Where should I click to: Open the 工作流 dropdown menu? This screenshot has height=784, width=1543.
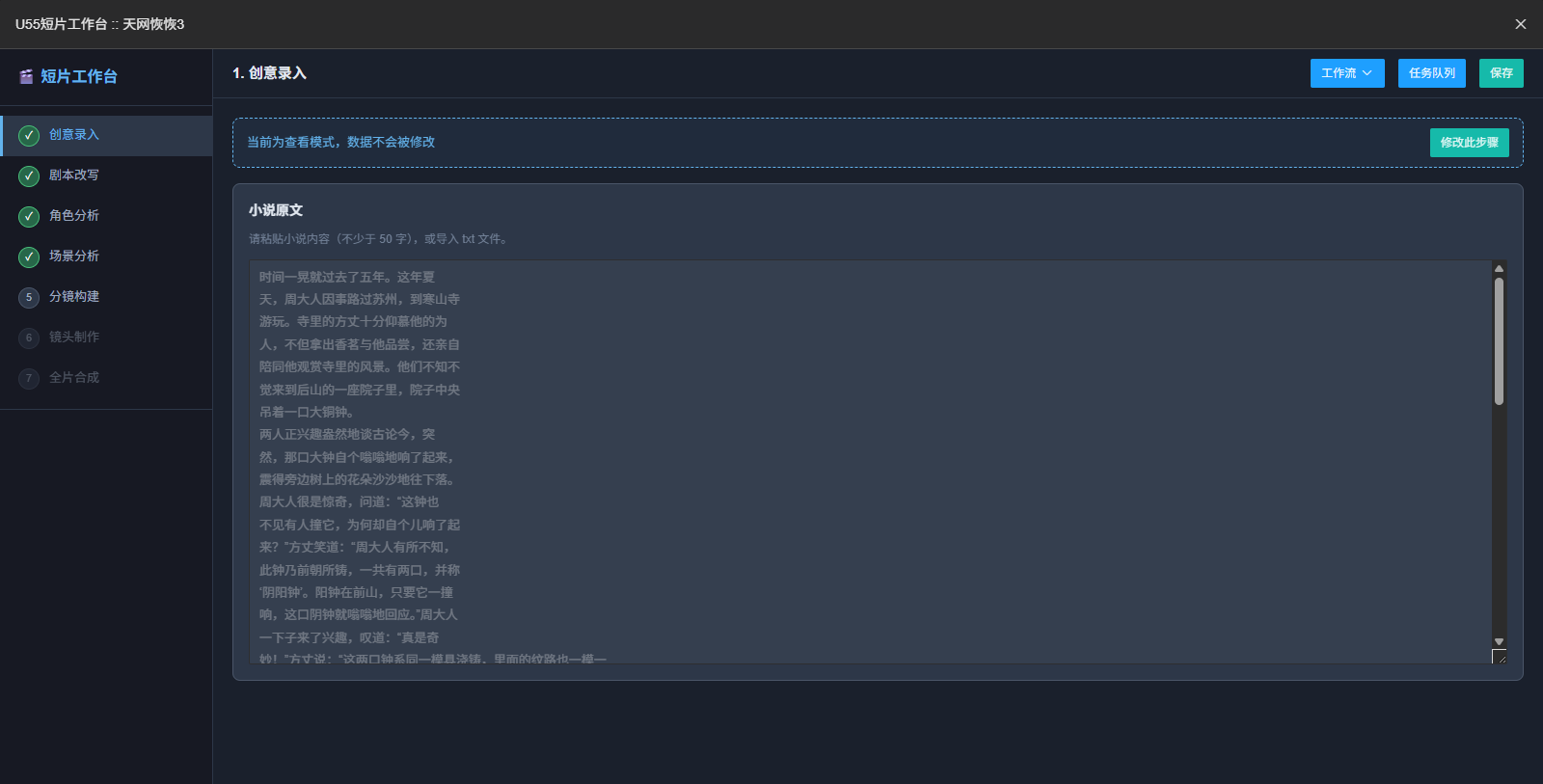tap(1347, 73)
